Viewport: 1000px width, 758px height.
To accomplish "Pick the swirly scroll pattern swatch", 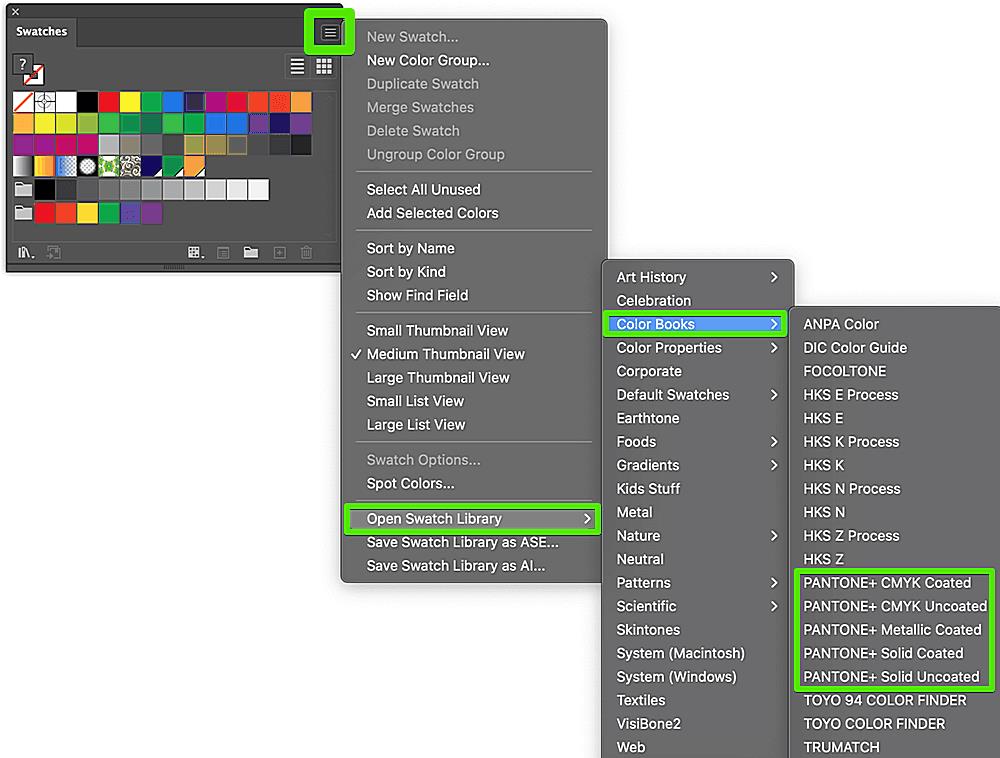I will tap(130, 166).
